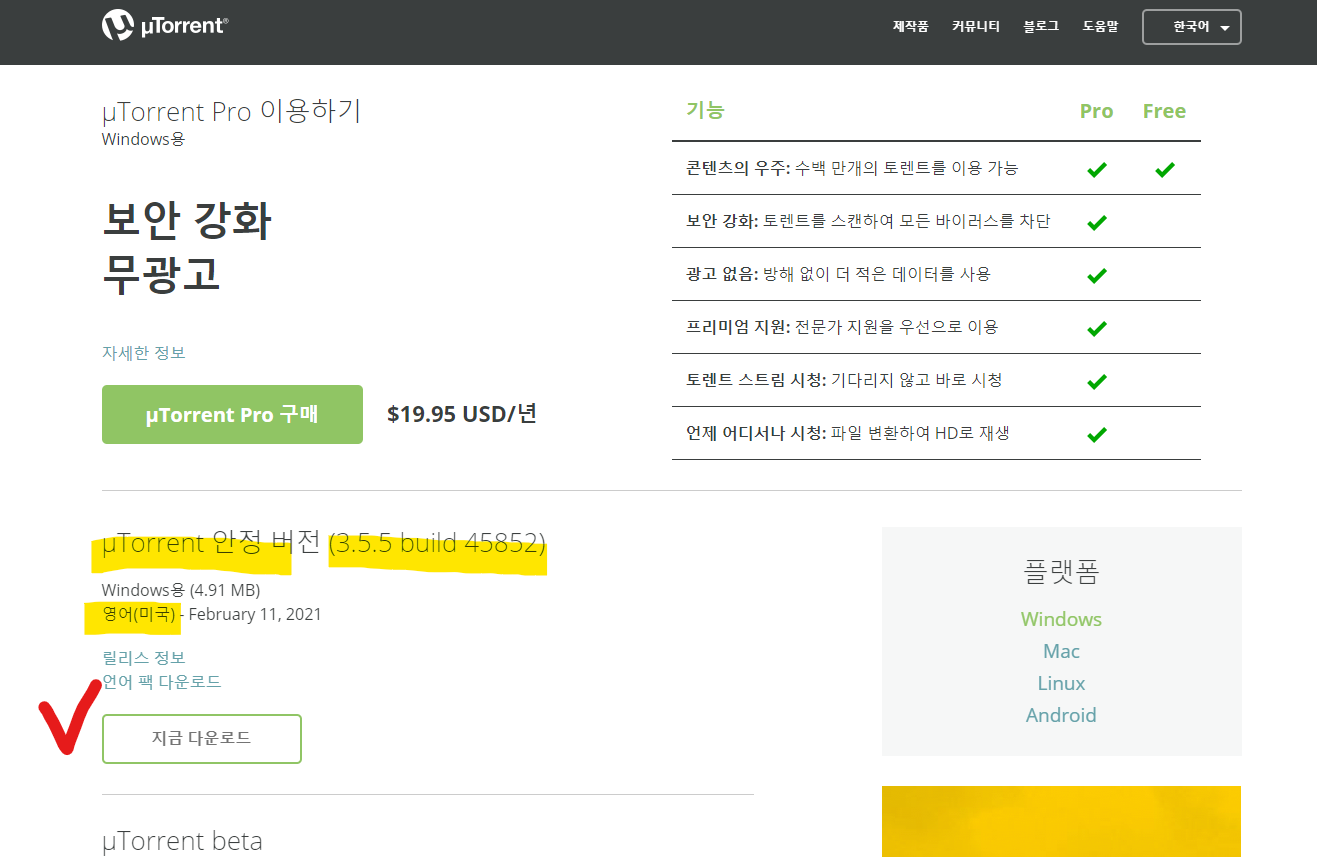Click the 콘텐츠의 우주 feature row text
The width and height of the screenshot is (1317, 857).
[x=852, y=168]
